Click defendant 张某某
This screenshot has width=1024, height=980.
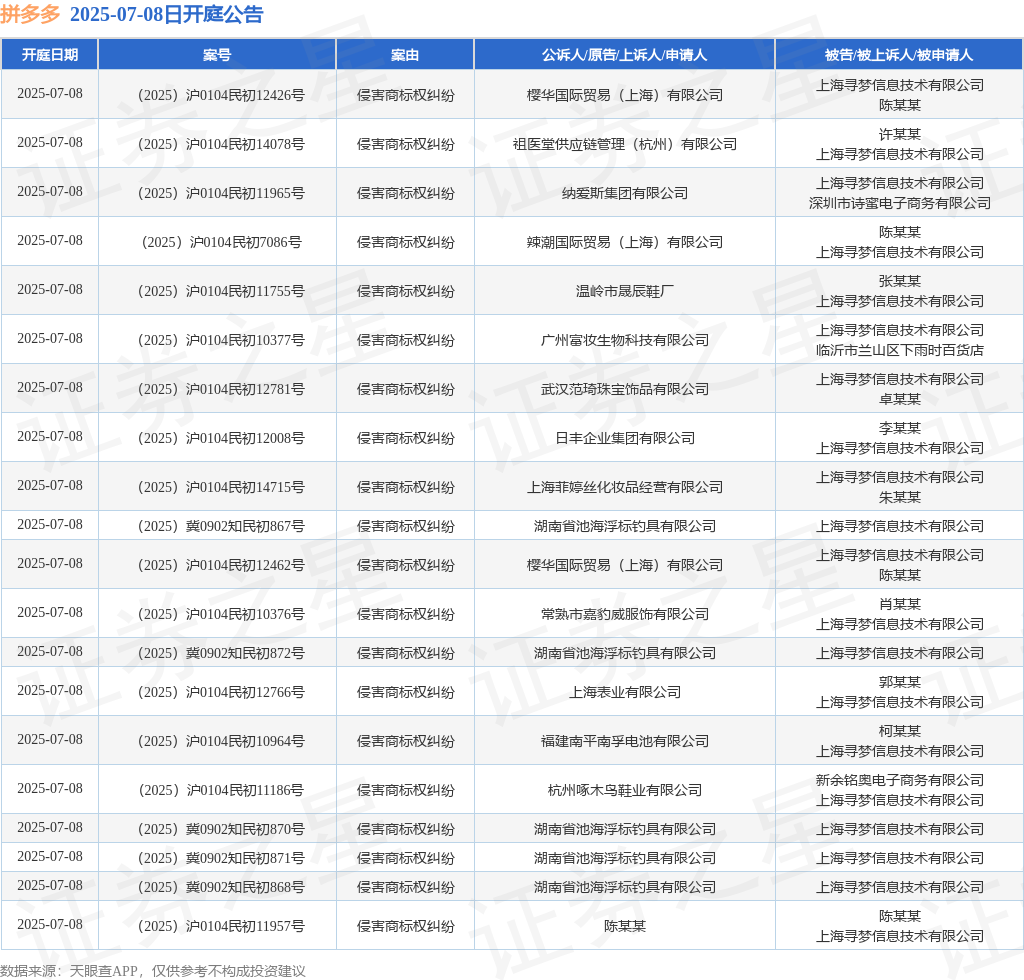pos(899,281)
